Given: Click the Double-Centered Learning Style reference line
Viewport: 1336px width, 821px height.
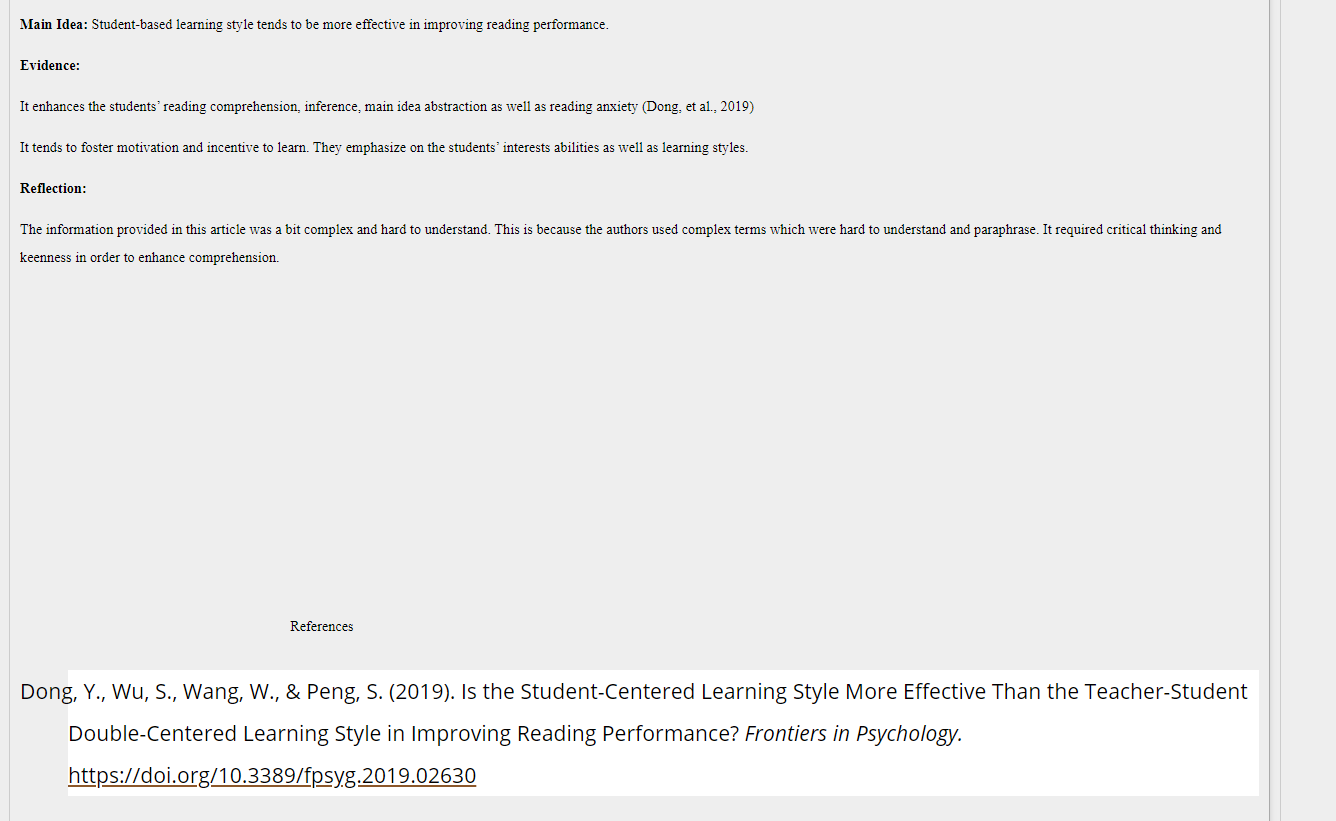Looking at the screenshot, I should (x=515, y=733).
